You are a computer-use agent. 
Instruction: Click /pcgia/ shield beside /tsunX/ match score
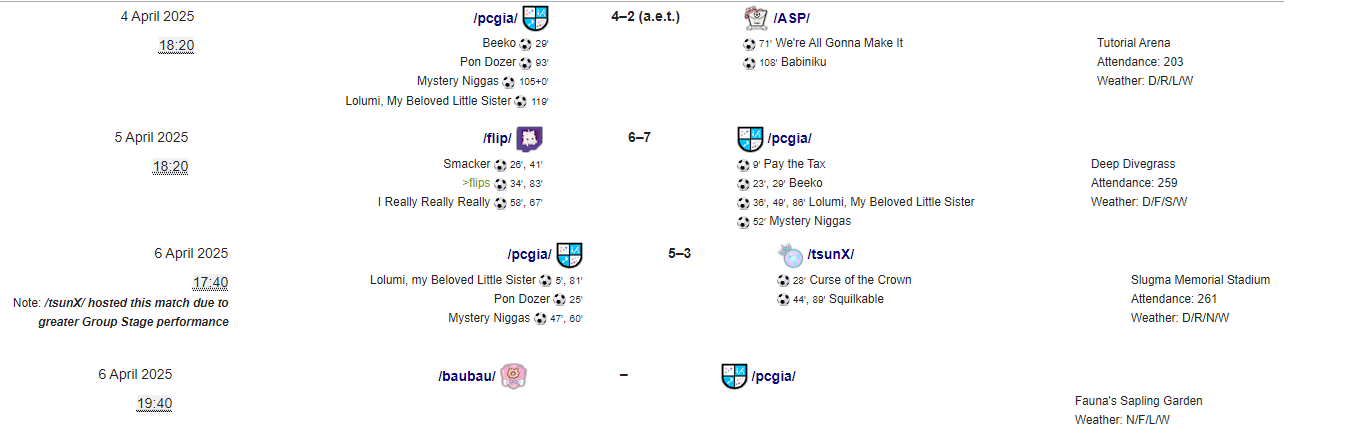(569, 254)
